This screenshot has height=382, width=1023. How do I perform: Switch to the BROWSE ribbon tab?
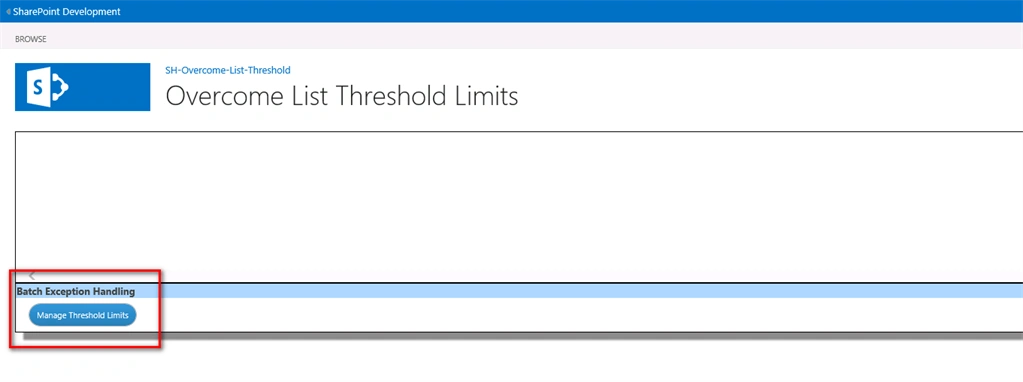(31, 39)
